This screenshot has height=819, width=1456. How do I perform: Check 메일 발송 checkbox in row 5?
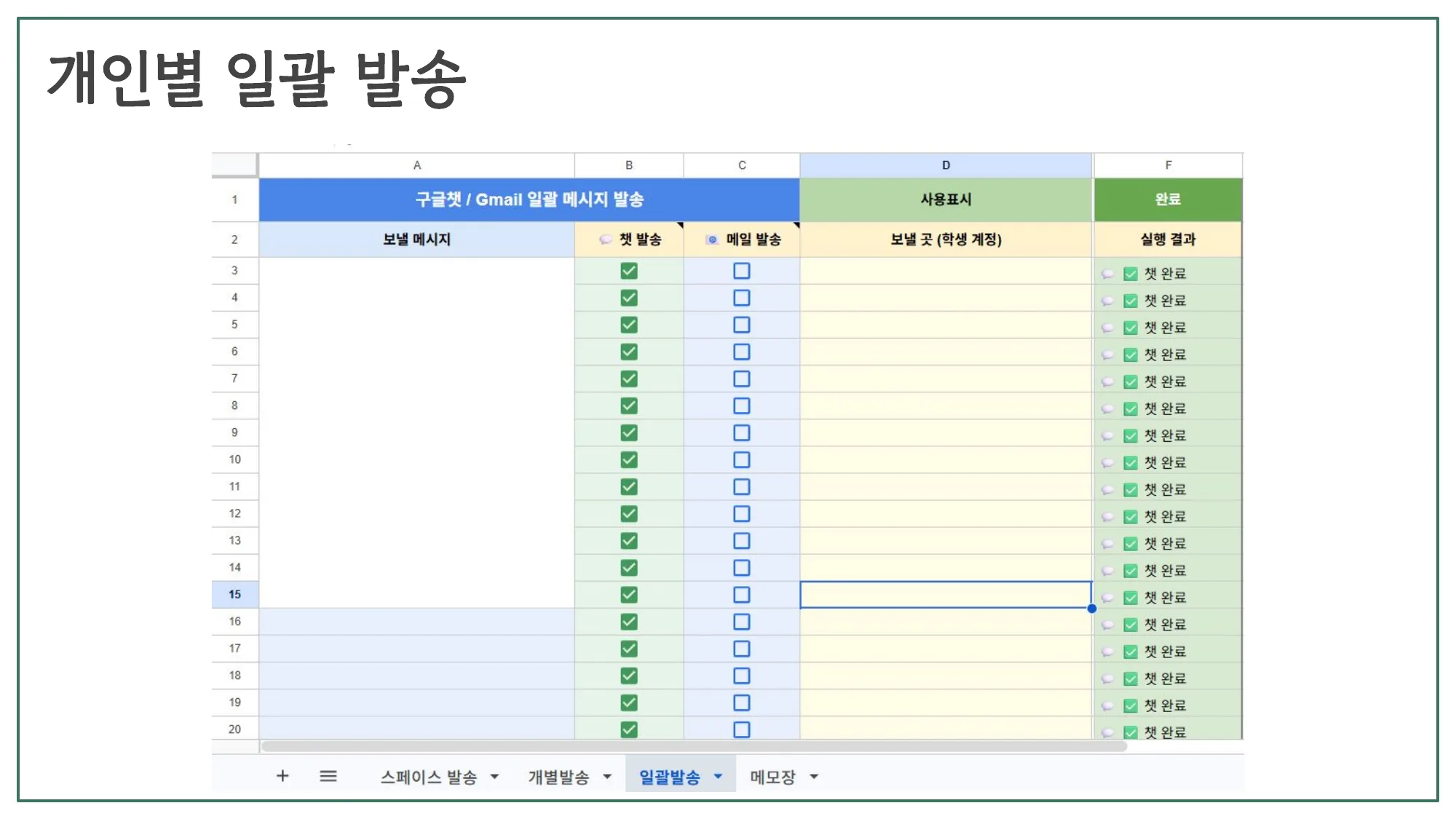pyautogui.click(x=742, y=325)
